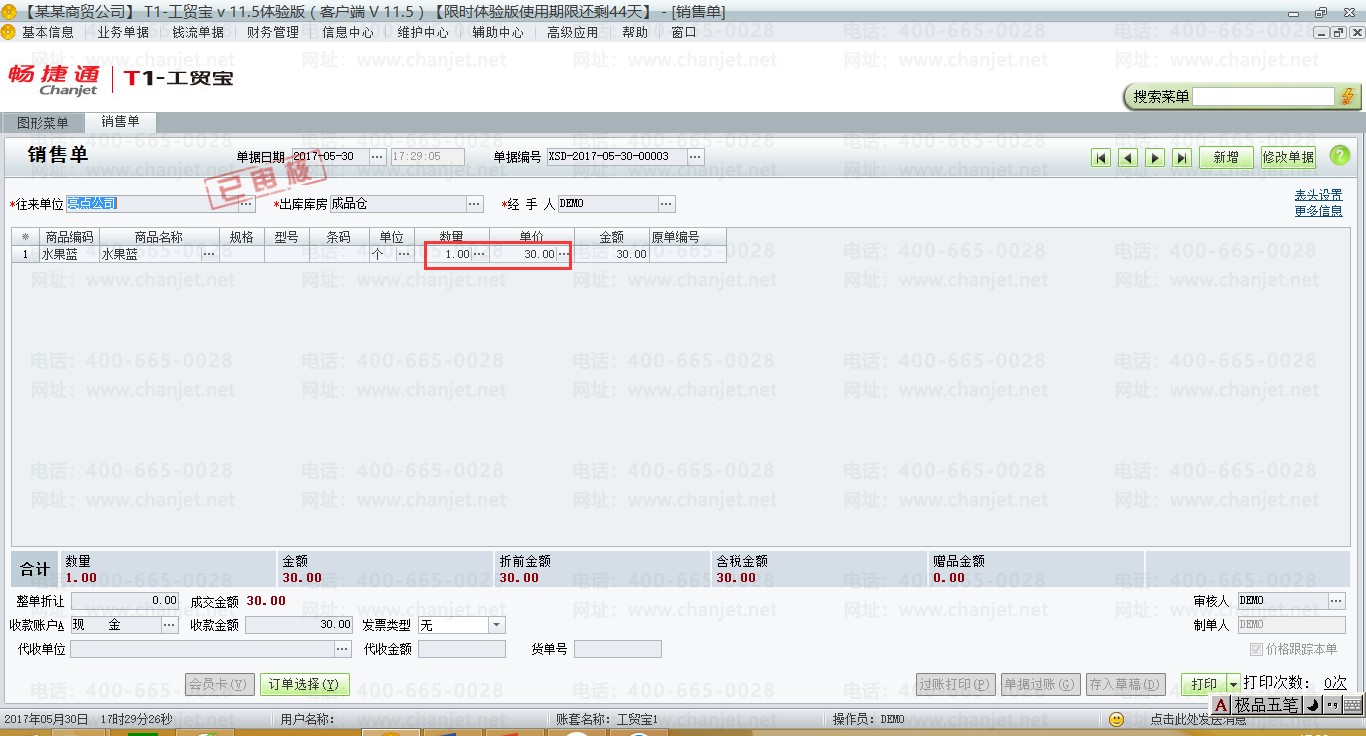Jump to the first sales record
Image resolution: width=1366 pixels, height=736 pixels.
coord(1101,157)
